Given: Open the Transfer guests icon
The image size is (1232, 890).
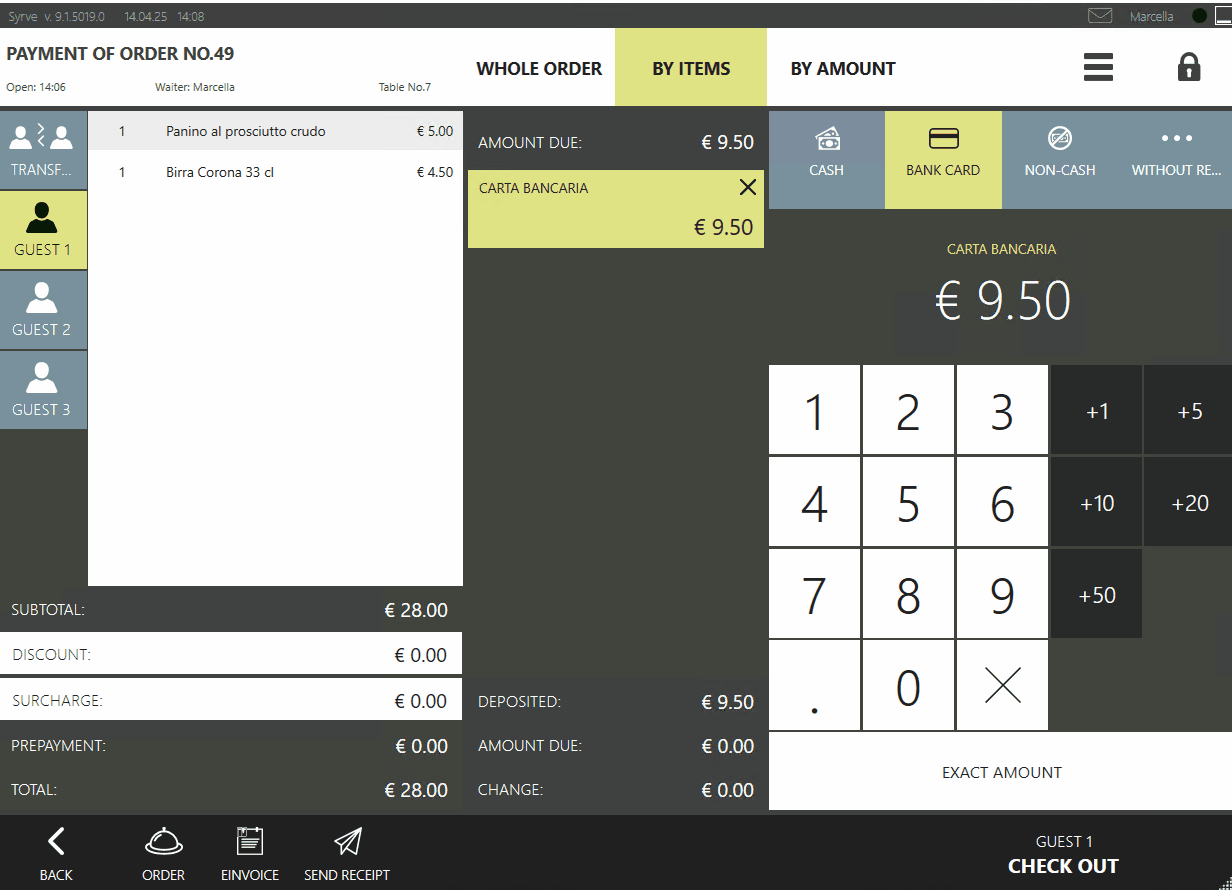Looking at the screenshot, I should pos(43,150).
